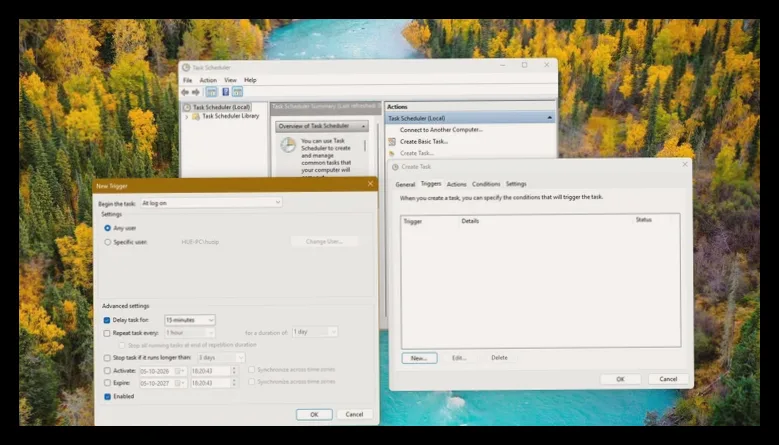Select the Any user radio button
The width and height of the screenshot is (779, 445).
(x=107, y=228)
